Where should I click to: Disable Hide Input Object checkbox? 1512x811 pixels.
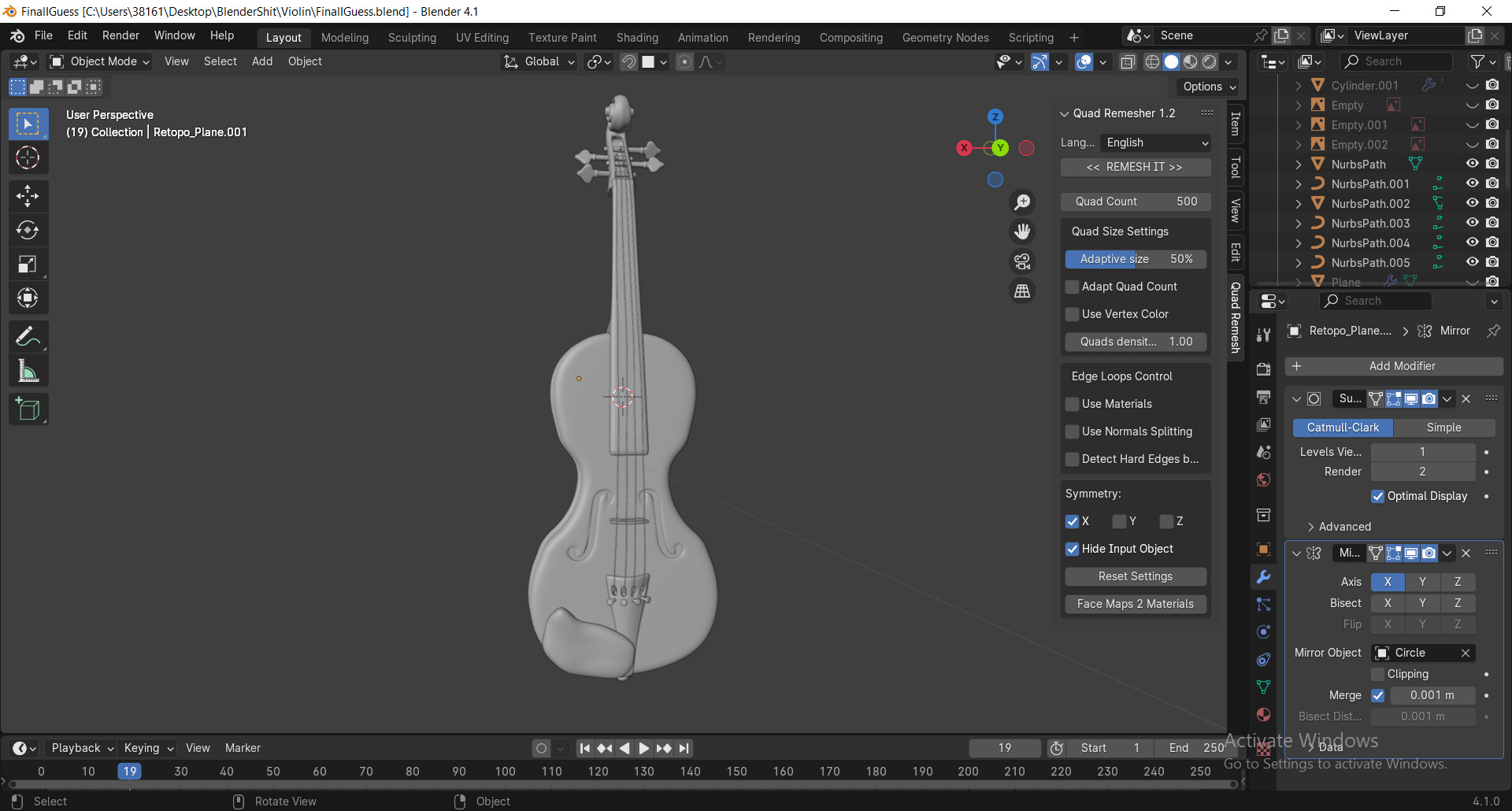coord(1073,549)
